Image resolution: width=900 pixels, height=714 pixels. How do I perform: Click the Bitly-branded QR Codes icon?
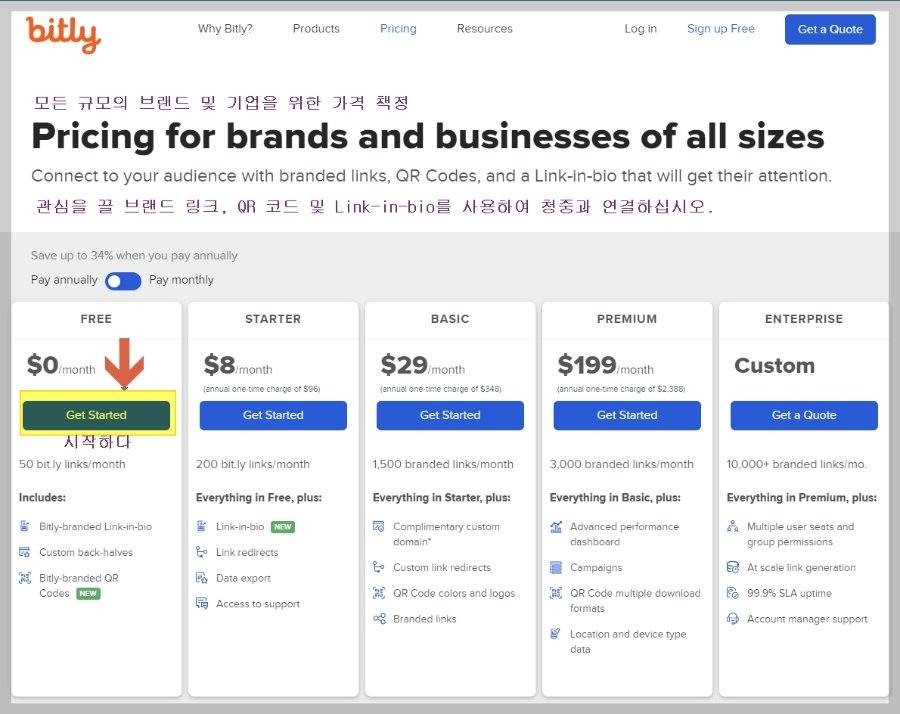point(25,578)
